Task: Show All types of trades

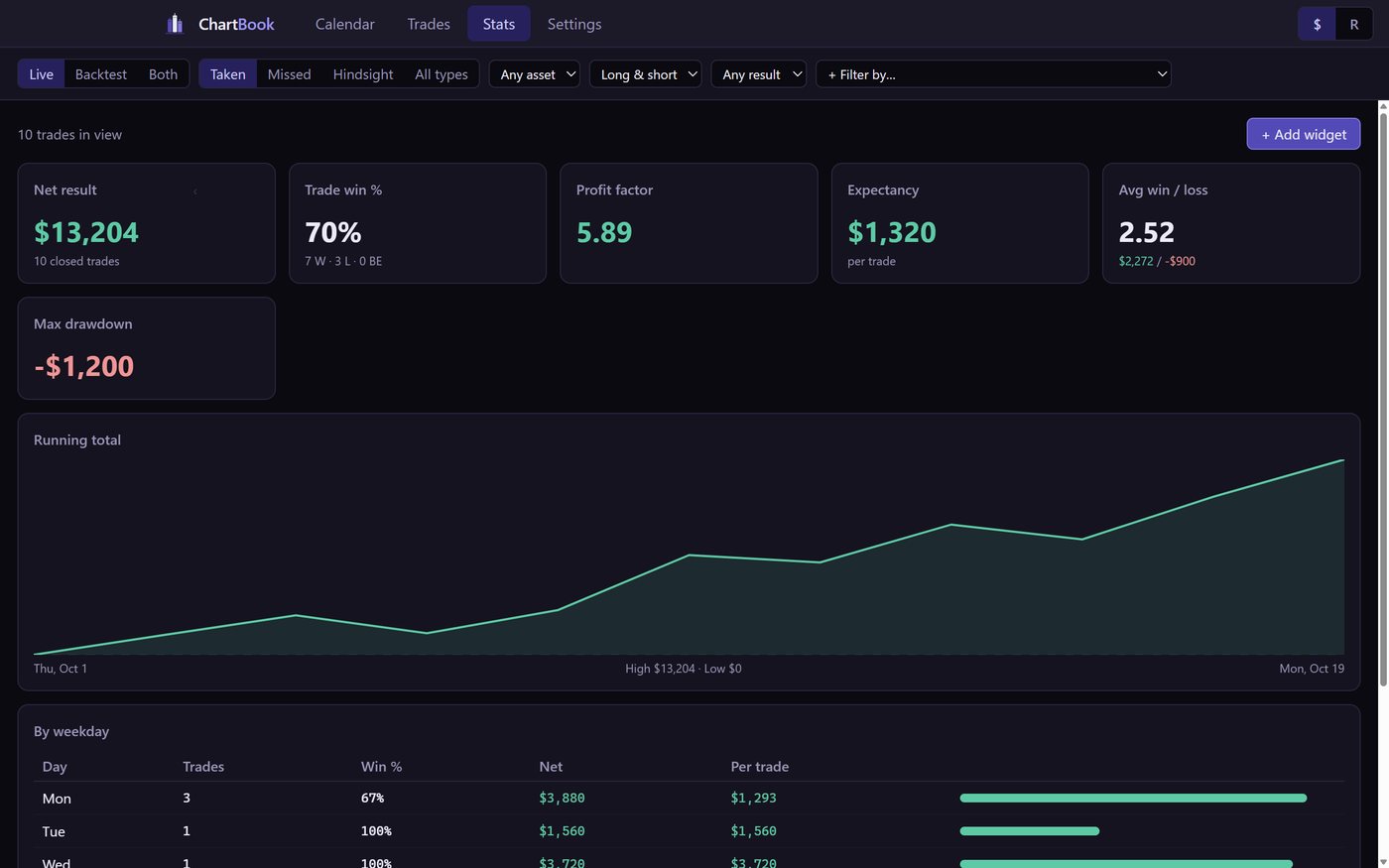Action: coord(442,74)
